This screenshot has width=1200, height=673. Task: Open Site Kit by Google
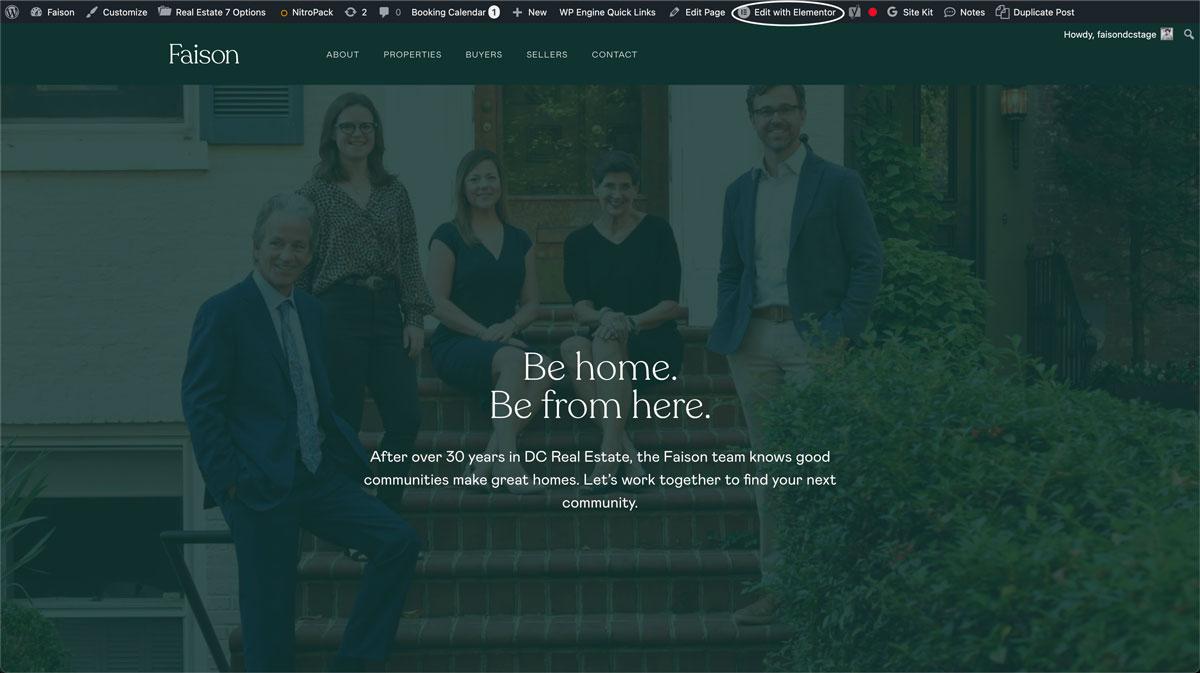[x=910, y=12]
